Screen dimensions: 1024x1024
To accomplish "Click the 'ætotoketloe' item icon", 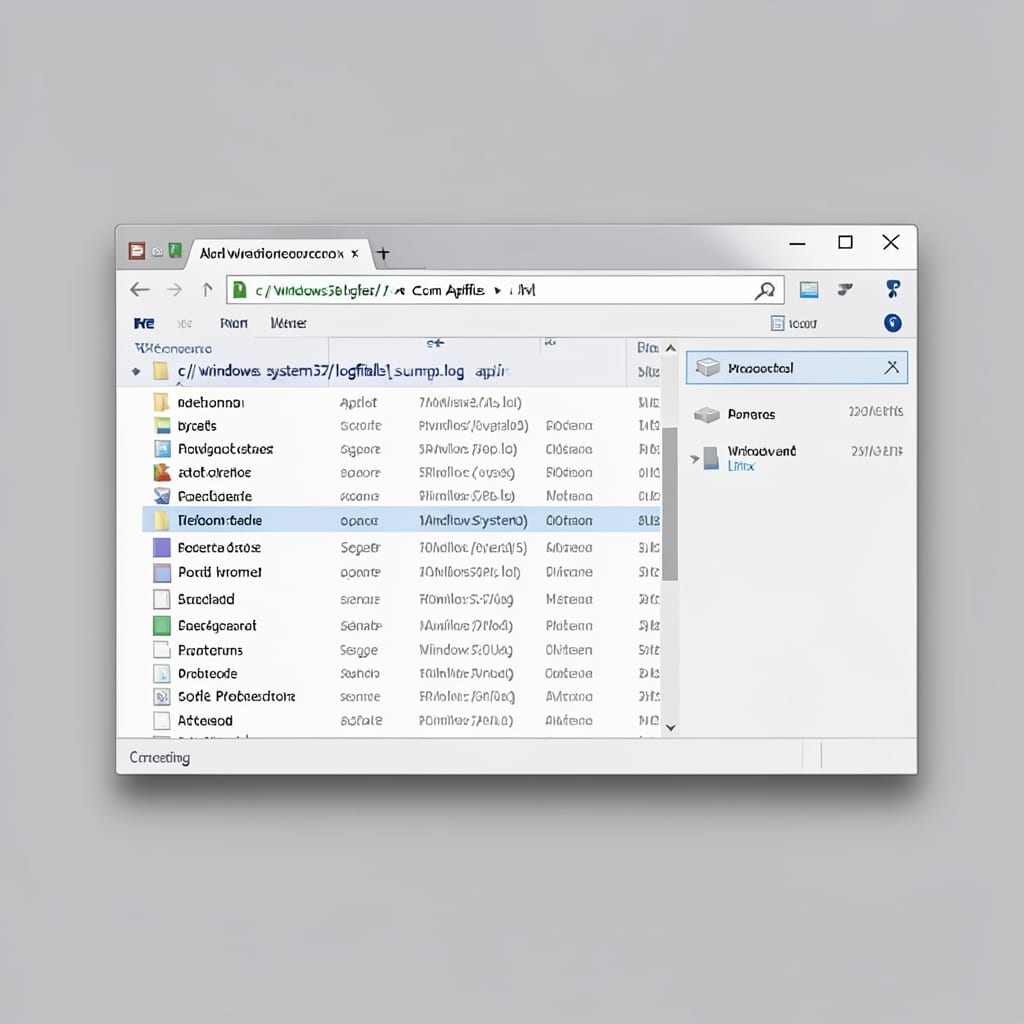I will click(162, 472).
